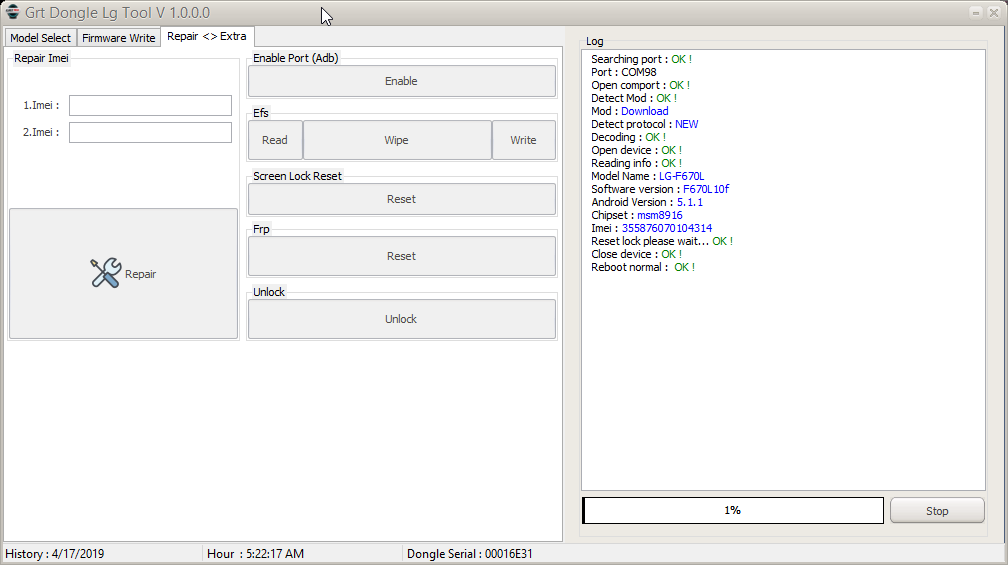Open the Firmware Write tab

point(119,38)
